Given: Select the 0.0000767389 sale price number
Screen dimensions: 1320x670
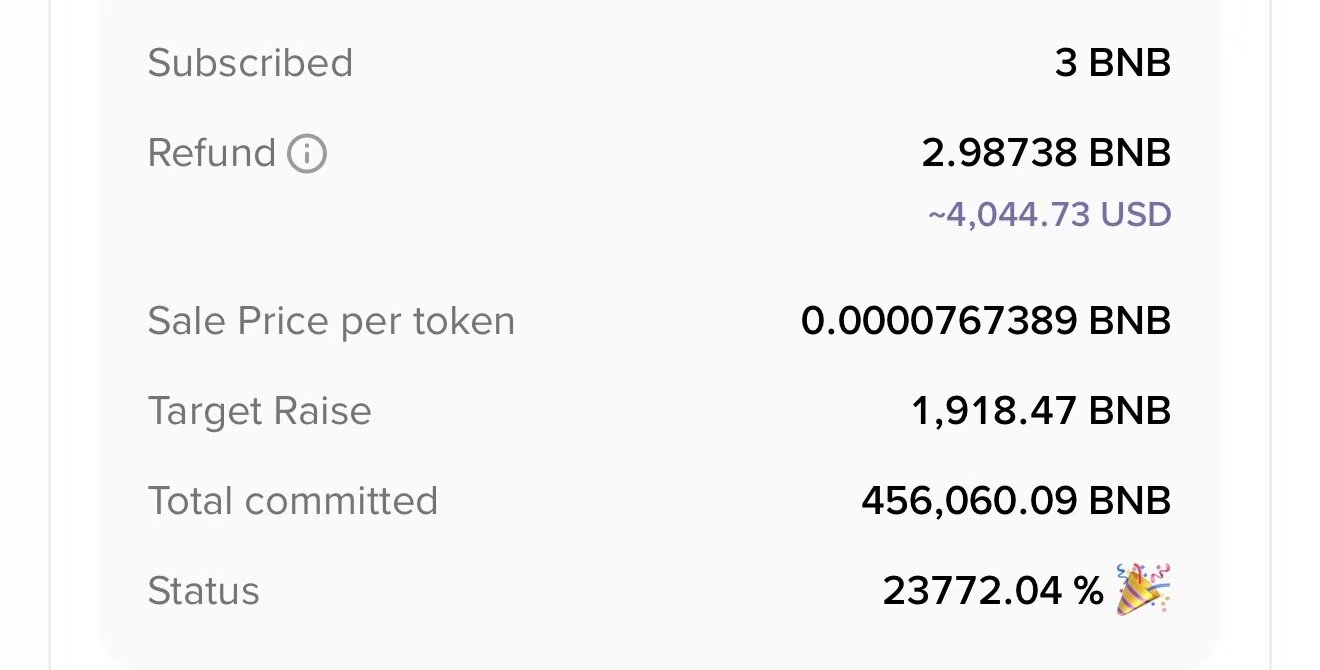Looking at the screenshot, I should (x=939, y=322).
